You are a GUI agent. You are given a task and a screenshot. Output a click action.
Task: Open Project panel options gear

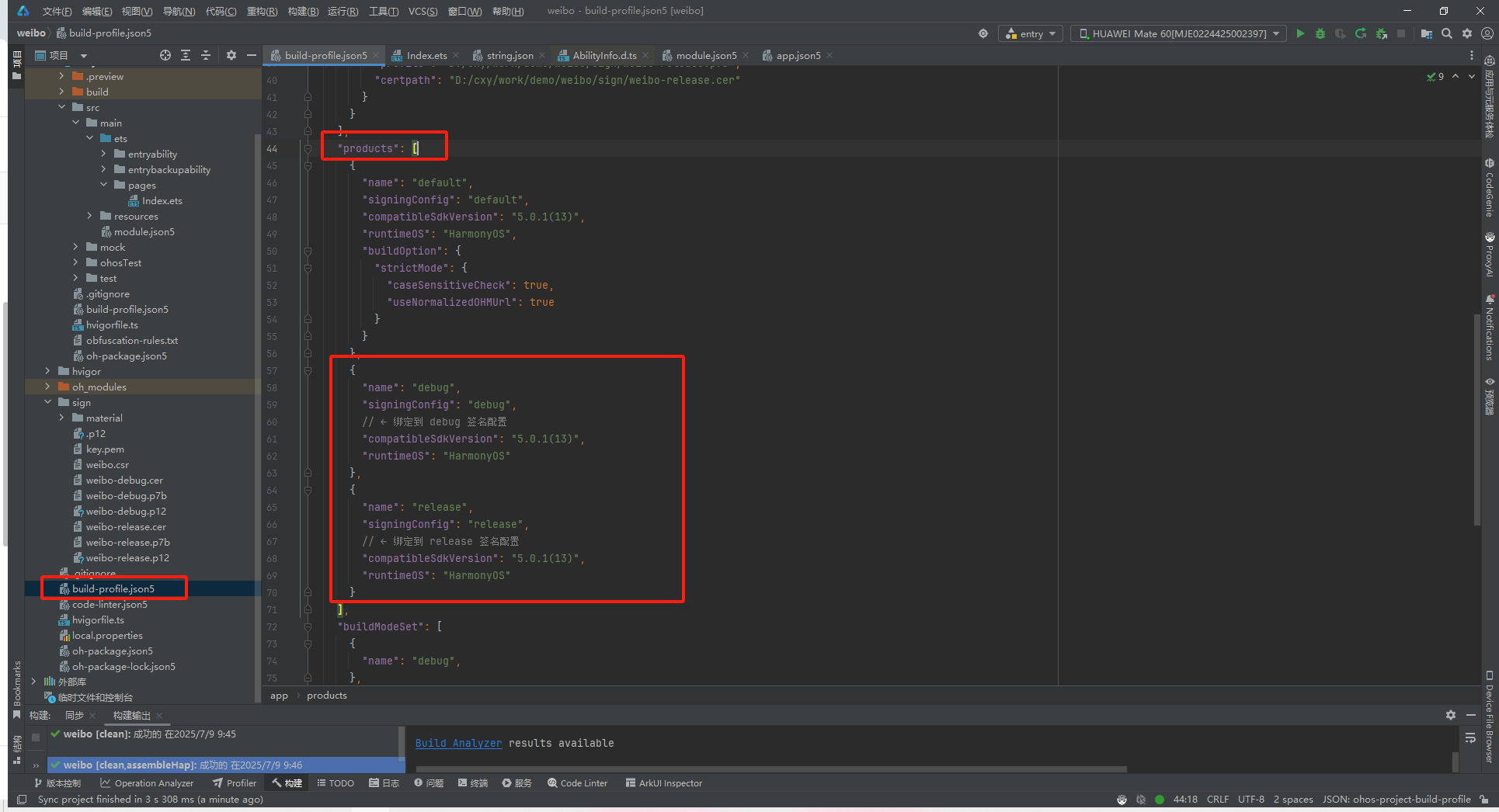click(x=231, y=55)
